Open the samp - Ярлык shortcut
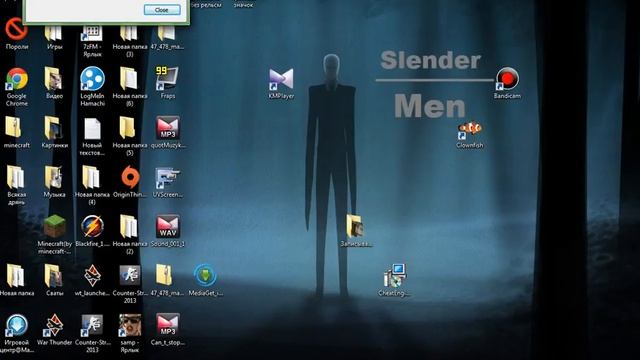Viewport: 640px width, 360px height. [x=130, y=325]
